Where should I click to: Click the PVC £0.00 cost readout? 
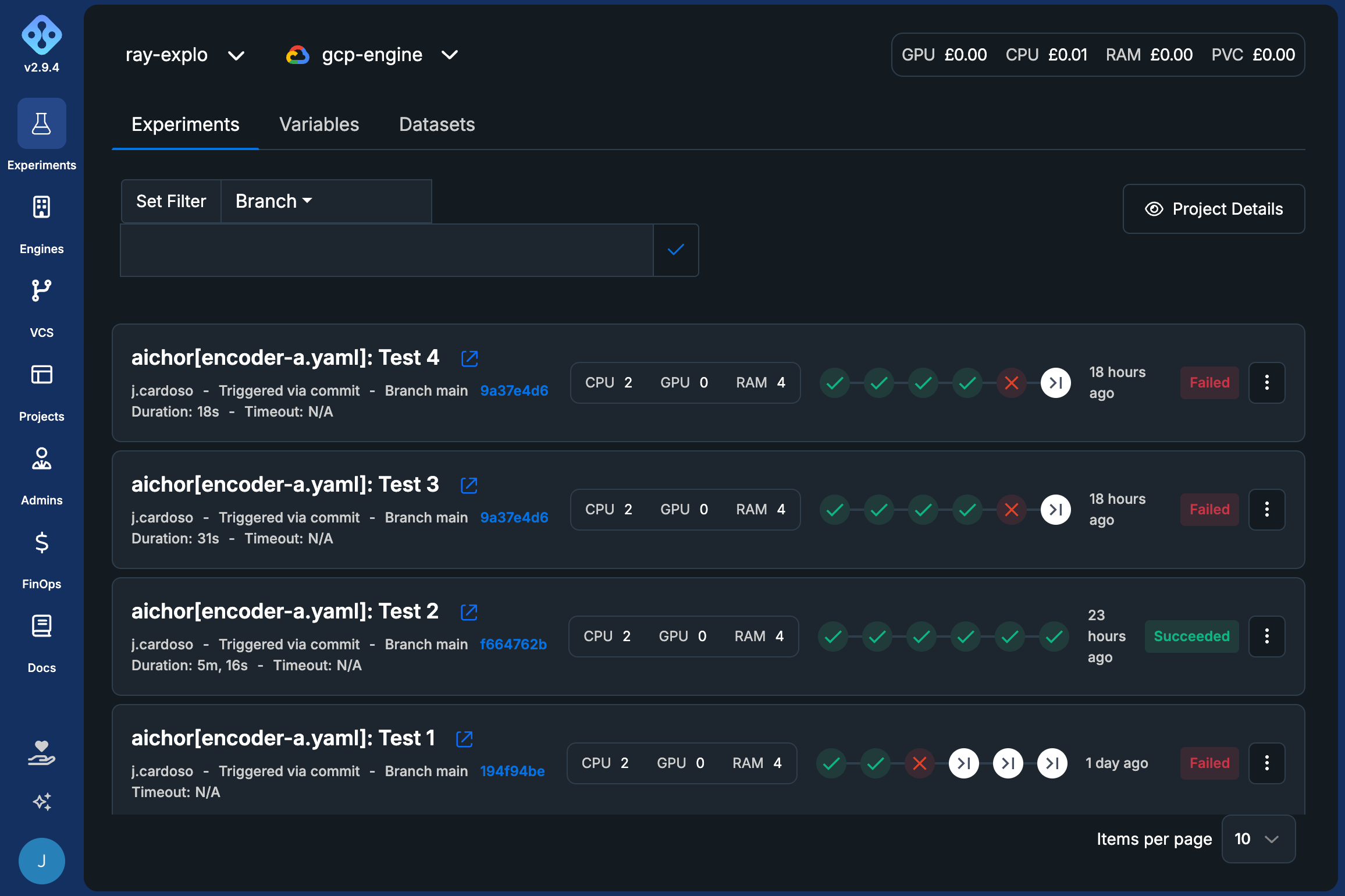pos(1253,55)
